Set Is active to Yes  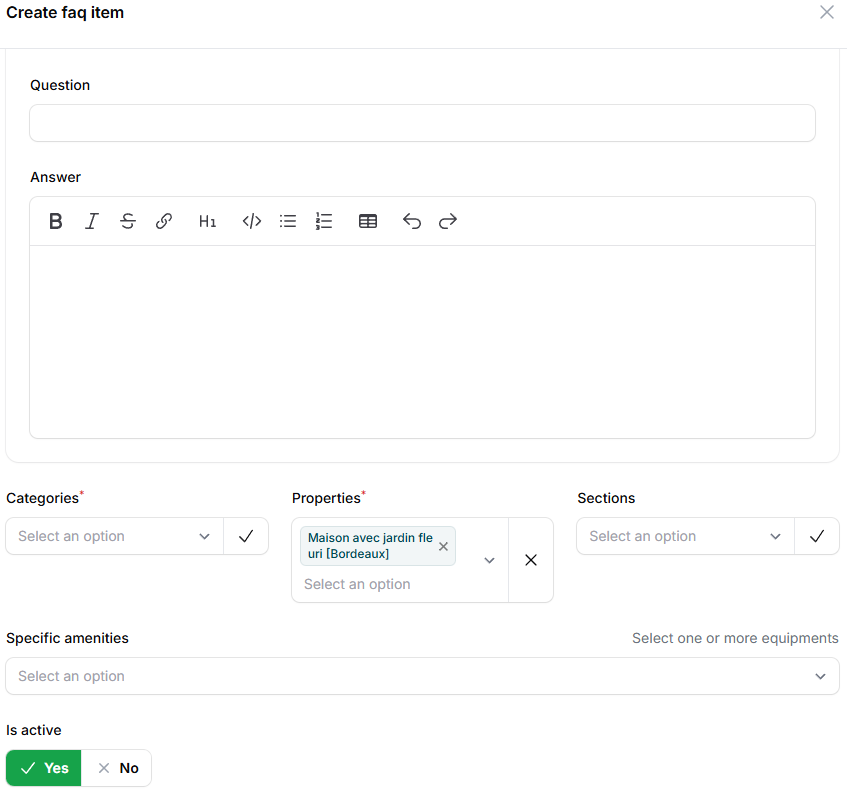pyautogui.click(x=44, y=768)
